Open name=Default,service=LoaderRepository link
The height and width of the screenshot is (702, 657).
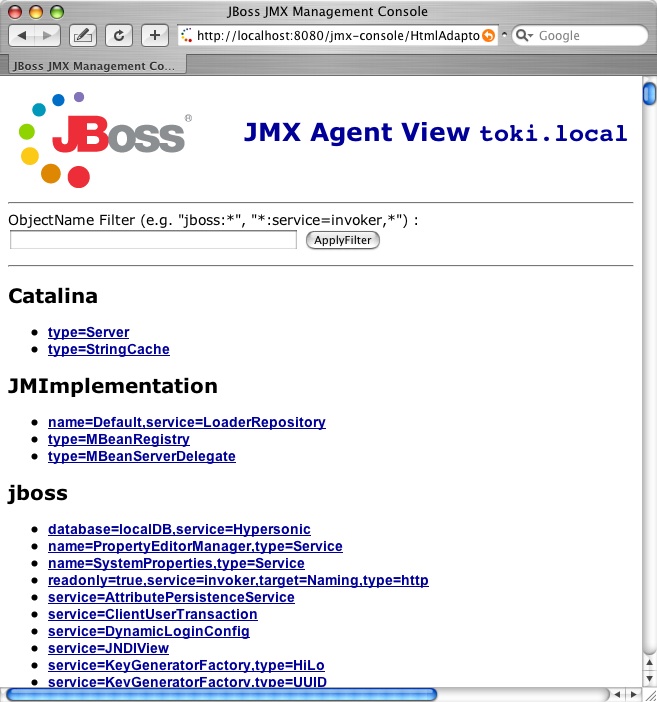tap(187, 422)
